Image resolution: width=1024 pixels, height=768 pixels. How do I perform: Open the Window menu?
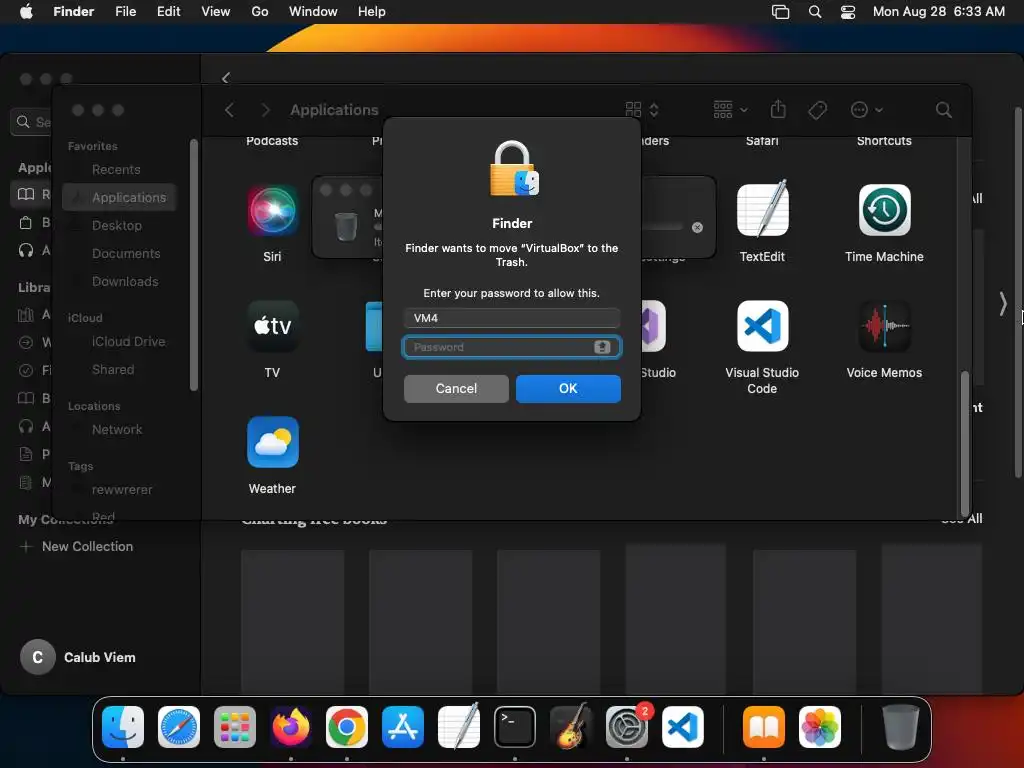pyautogui.click(x=313, y=12)
